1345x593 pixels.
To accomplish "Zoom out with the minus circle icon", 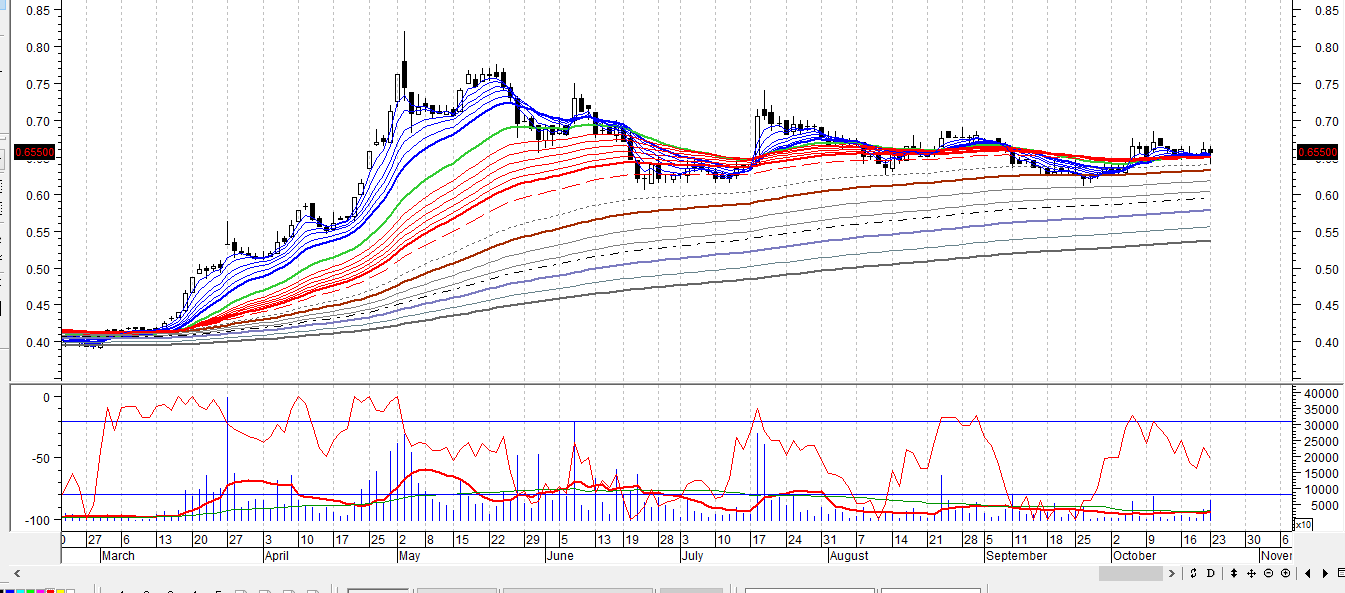I will tap(1268, 573).
